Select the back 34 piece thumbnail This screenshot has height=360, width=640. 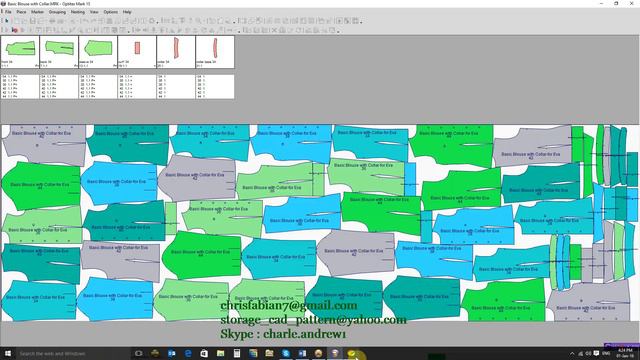[x=59, y=52]
